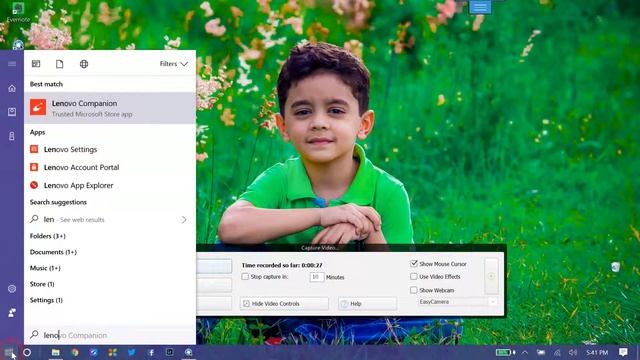Click the Windows Start button
The width and height of the screenshot is (640, 360).
[x=9, y=352]
